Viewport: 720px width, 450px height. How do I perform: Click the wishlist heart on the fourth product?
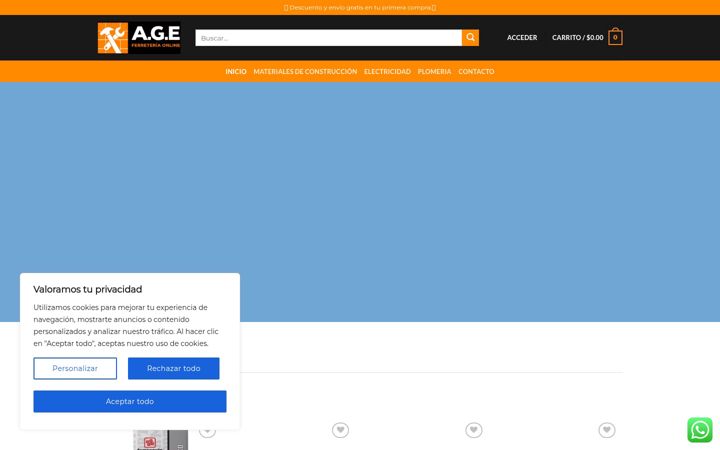tap(607, 430)
